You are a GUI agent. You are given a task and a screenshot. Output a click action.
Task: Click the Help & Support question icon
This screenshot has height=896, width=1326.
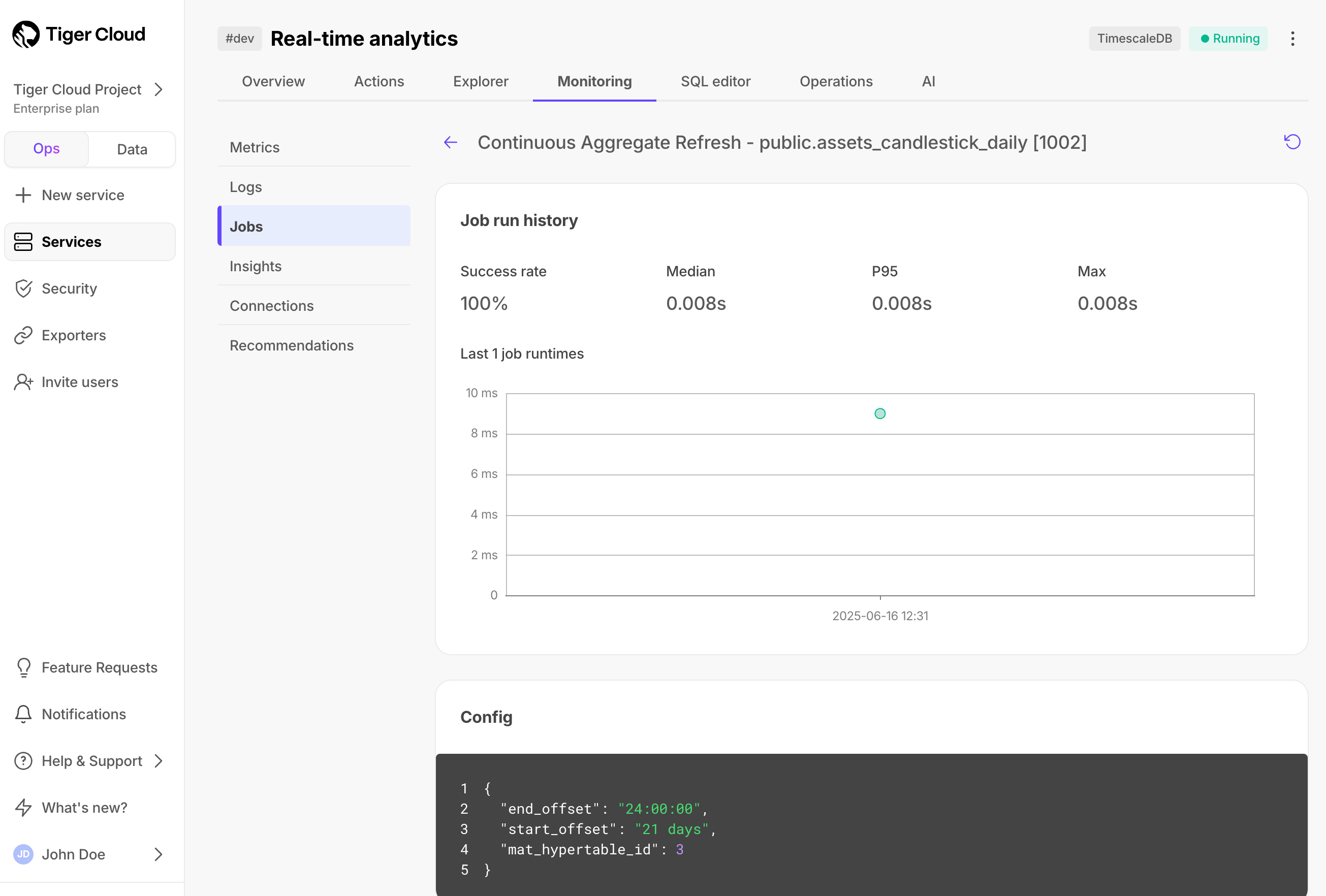click(x=23, y=761)
